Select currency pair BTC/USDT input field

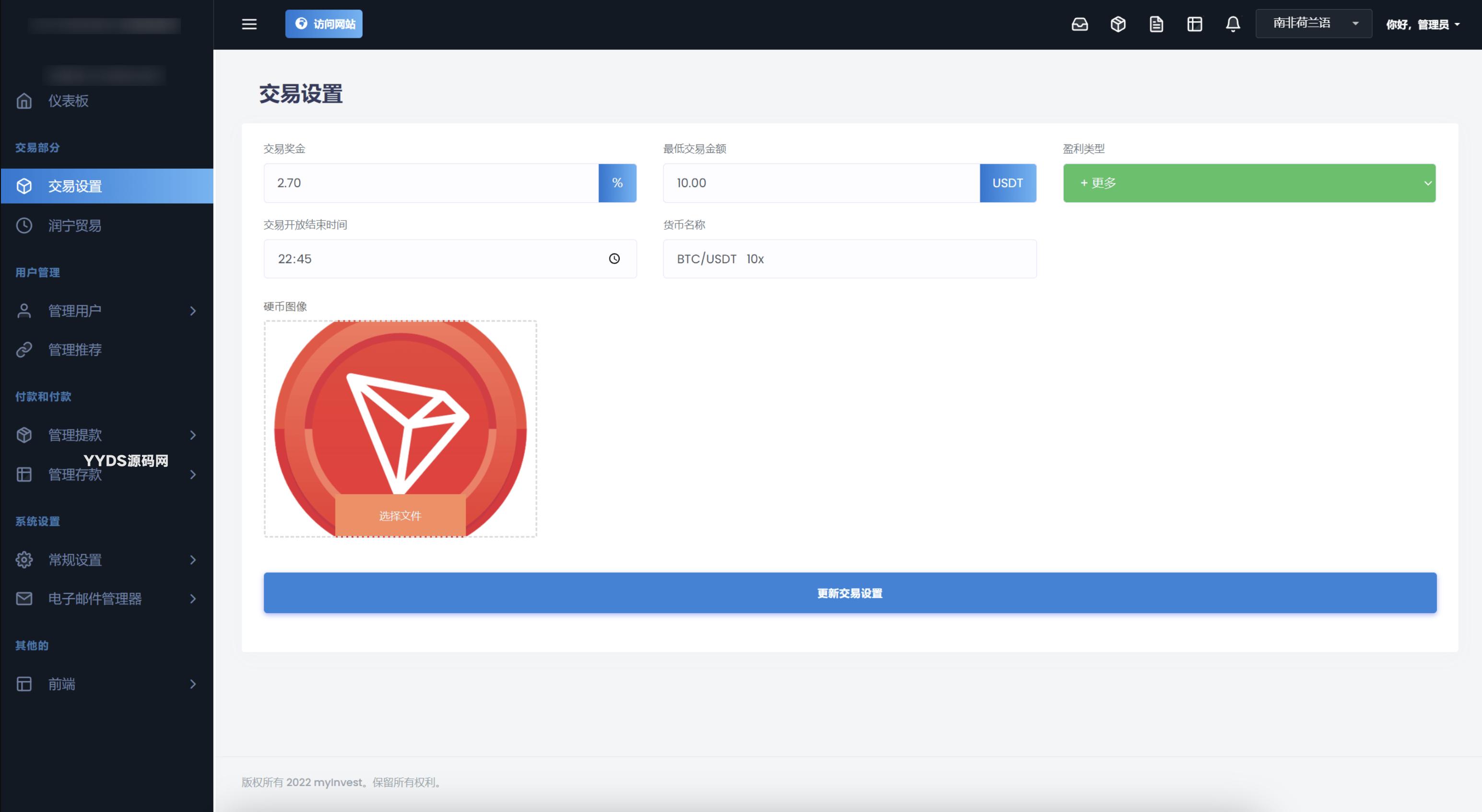point(849,259)
